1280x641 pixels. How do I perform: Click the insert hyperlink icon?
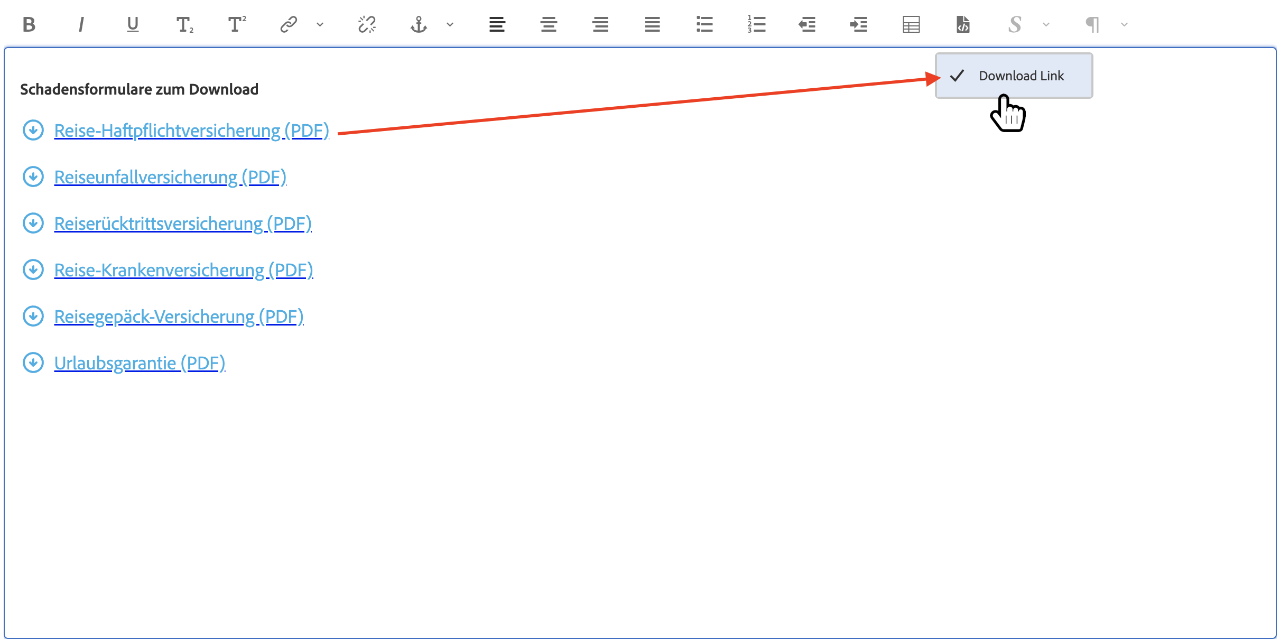[289, 25]
